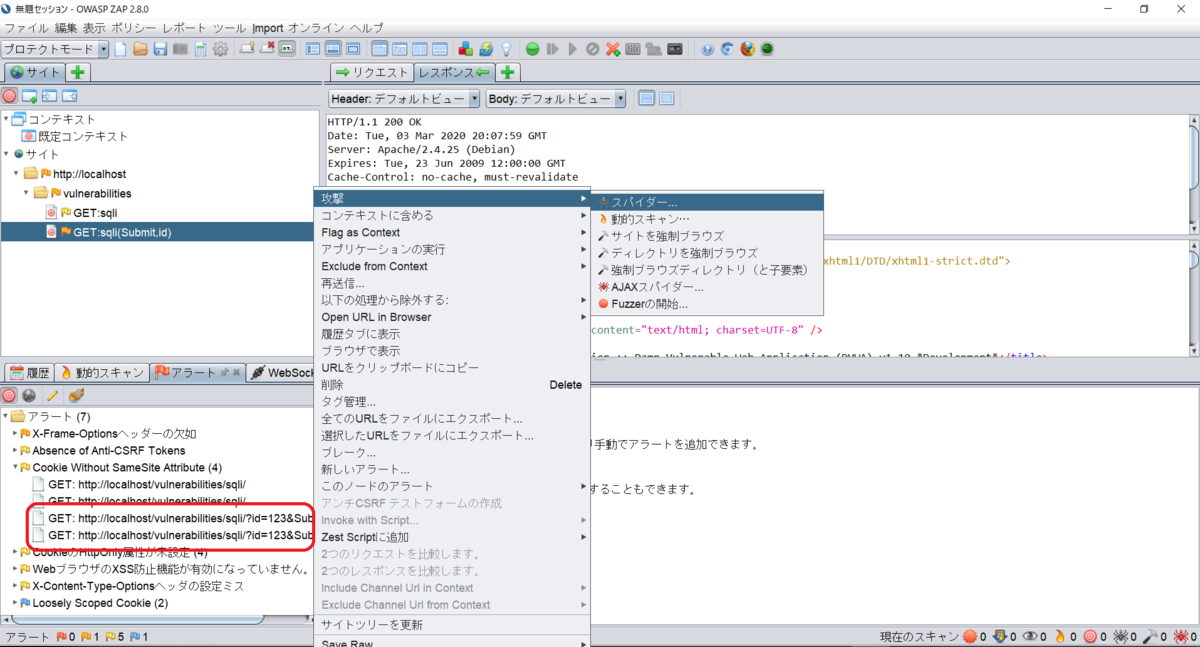
Task: Switch to the リクエスト tab
Action: 372,73
